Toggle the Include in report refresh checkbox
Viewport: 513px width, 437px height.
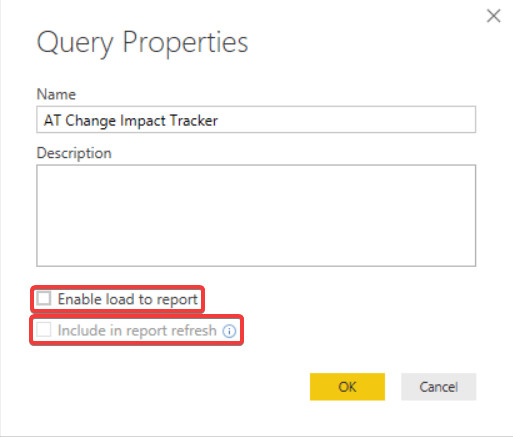[x=44, y=330]
